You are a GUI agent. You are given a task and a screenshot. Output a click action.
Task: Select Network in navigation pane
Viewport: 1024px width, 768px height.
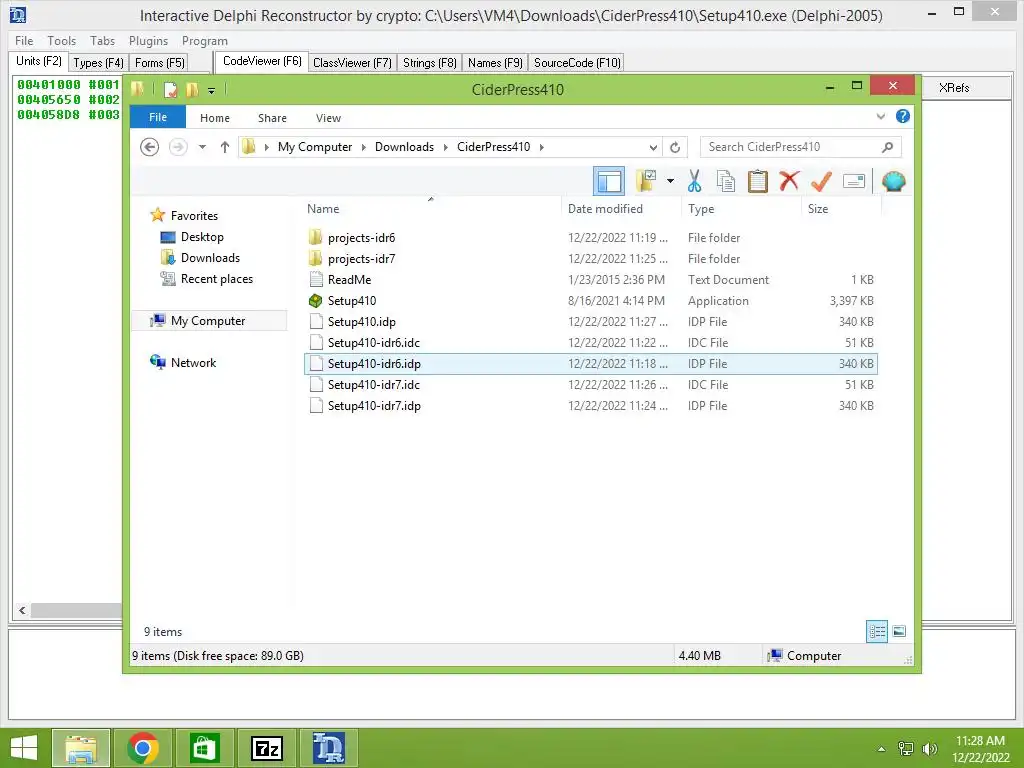point(193,362)
